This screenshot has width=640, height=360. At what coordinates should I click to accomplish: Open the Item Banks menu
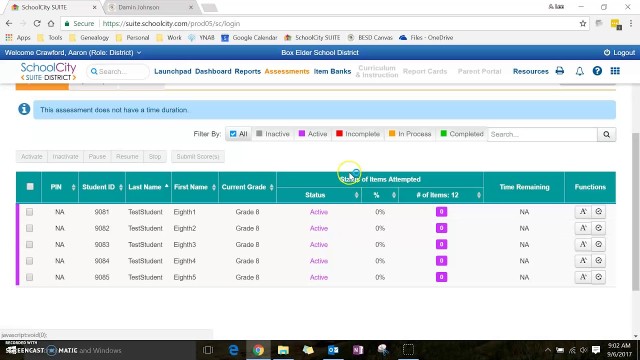332,71
